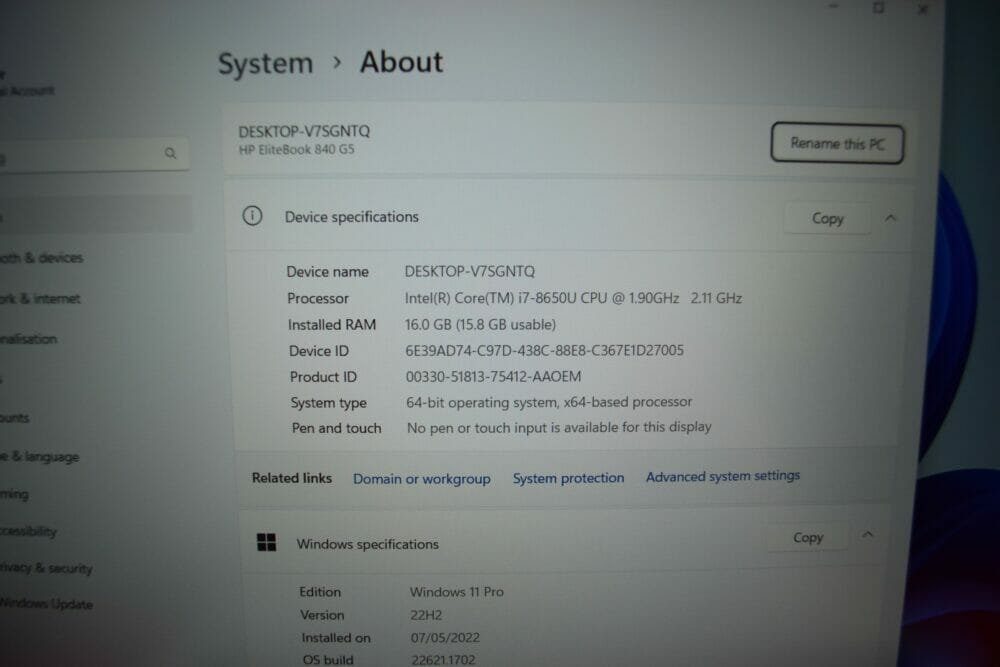This screenshot has height=667, width=1000.
Task: Click the About page heading
Action: pos(401,62)
